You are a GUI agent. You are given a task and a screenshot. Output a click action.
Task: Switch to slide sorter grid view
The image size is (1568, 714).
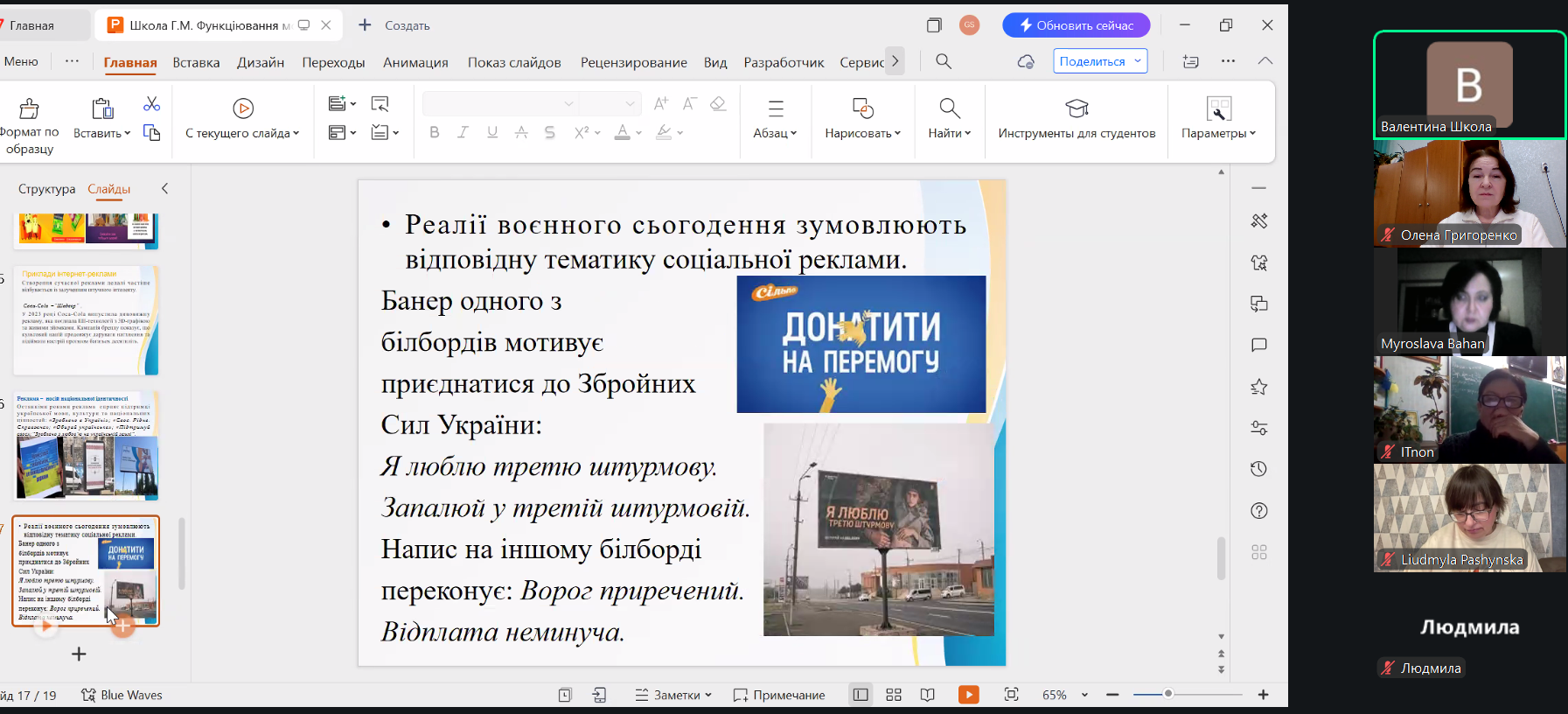point(893,695)
